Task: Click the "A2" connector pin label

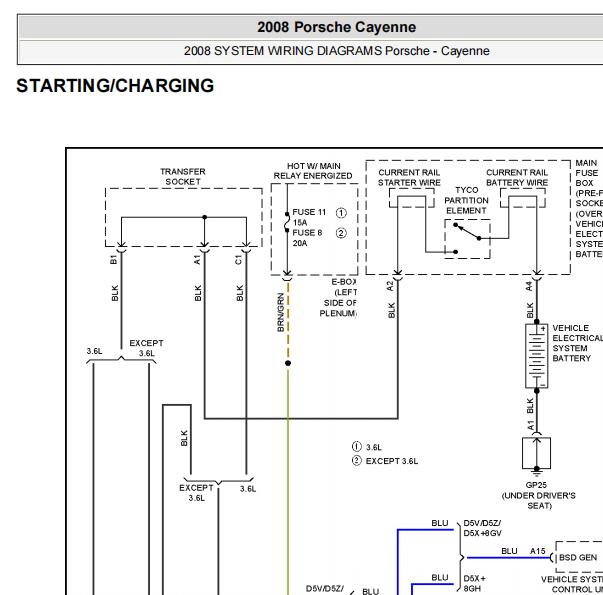Action: (390, 286)
